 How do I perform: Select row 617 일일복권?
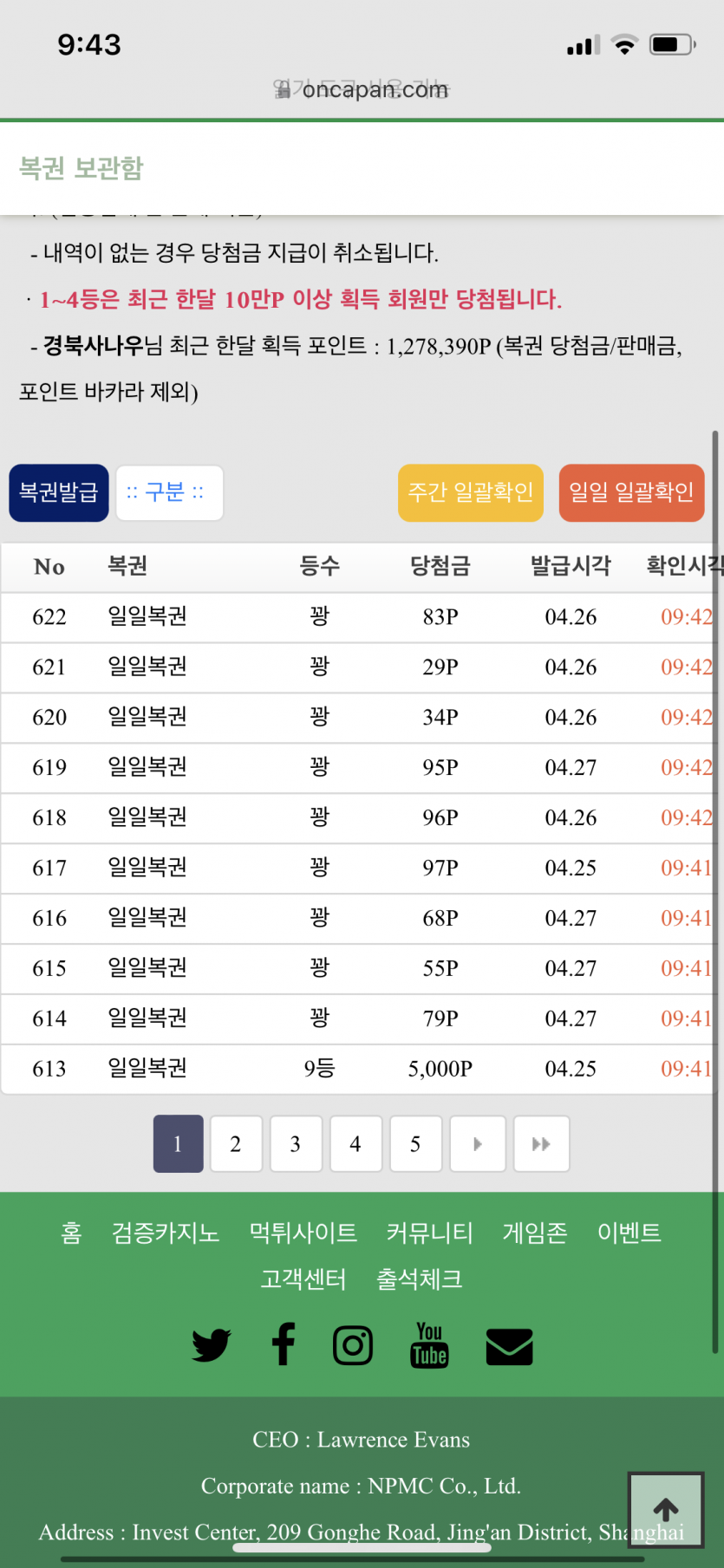(x=357, y=869)
